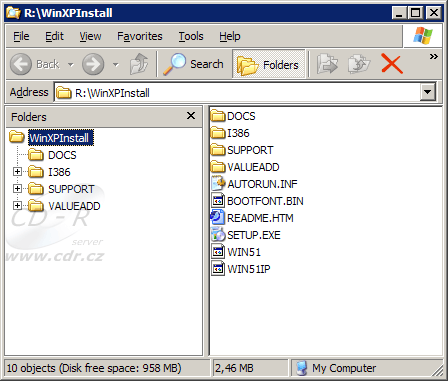The width and height of the screenshot is (448, 381).
Task: Click the SETUP.EXE file name
Action: (254, 235)
